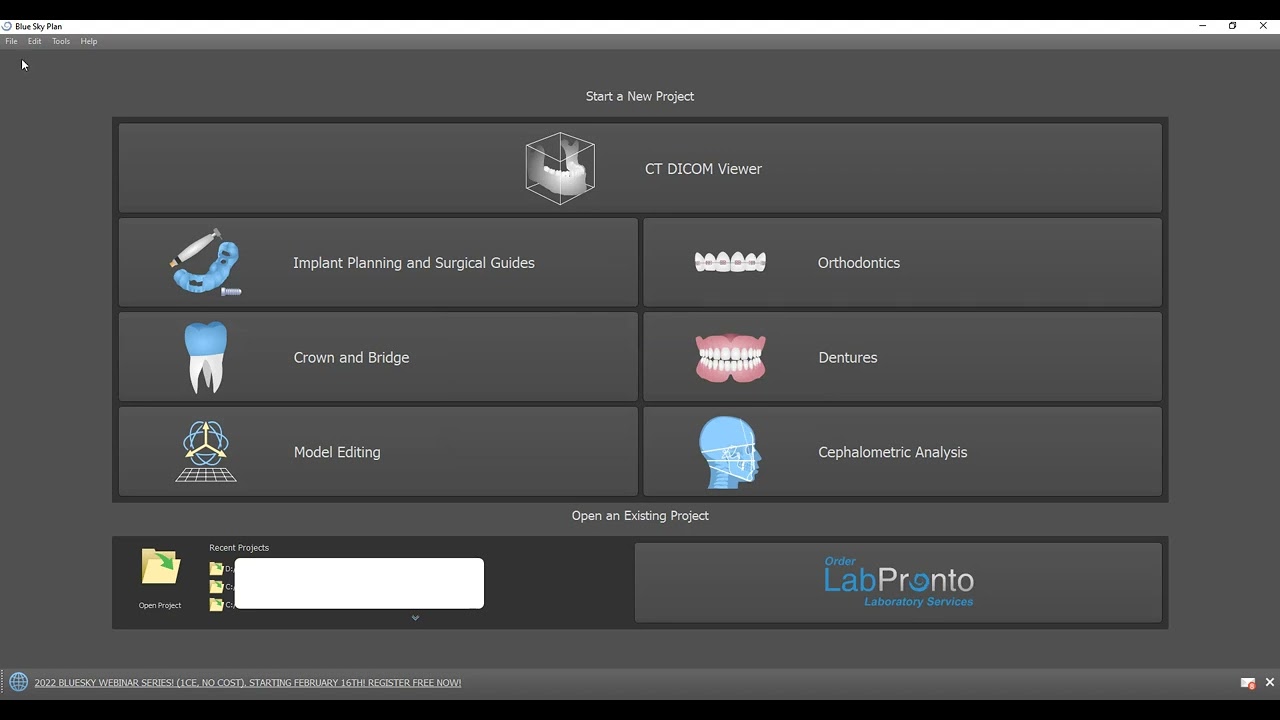Click the Order LabPronto Laboratory Services button
The image size is (1280, 720).
pos(898,583)
